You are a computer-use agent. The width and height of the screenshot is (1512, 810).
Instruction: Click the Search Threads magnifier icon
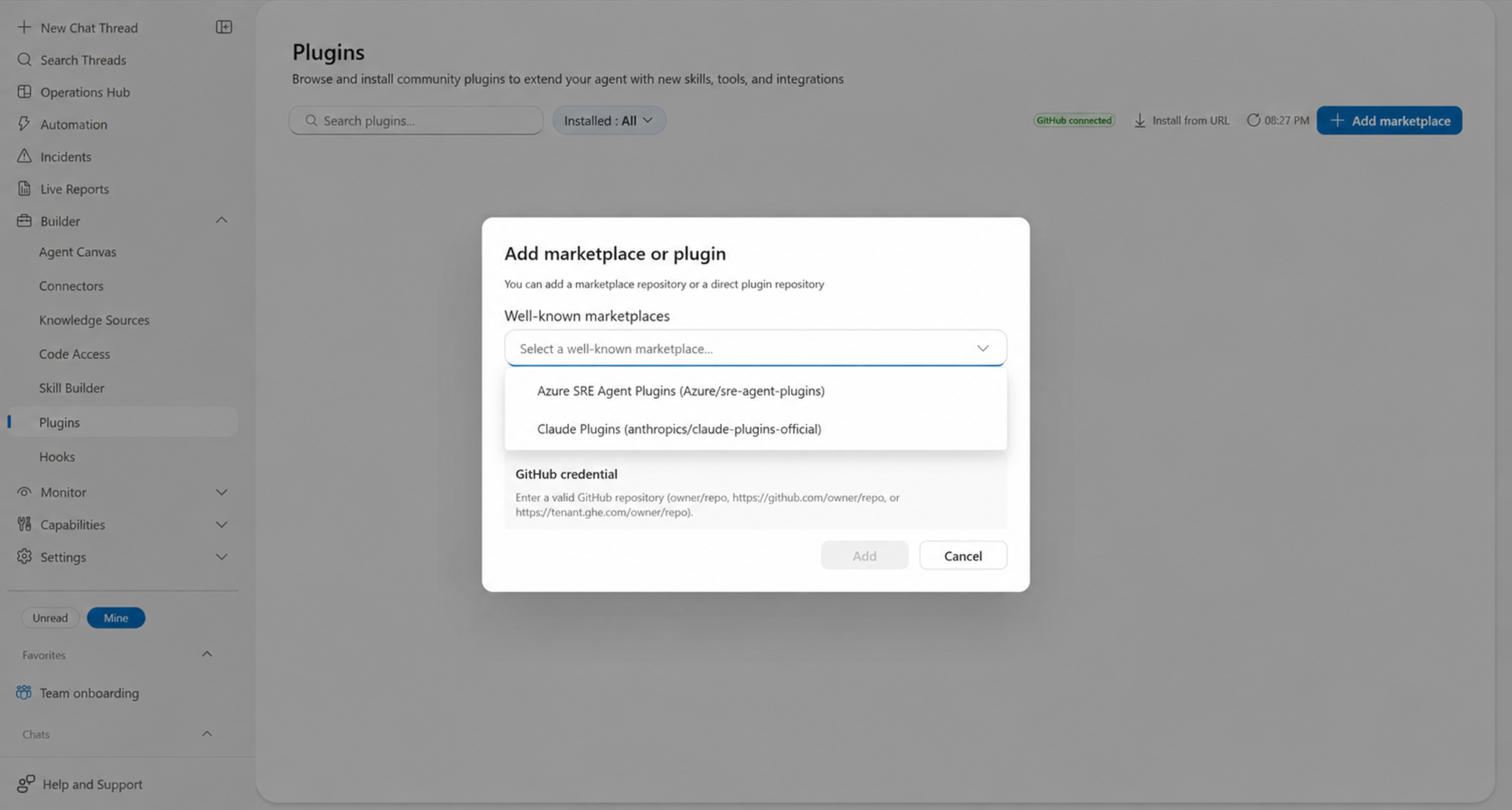pyautogui.click(x=24, y=60)
